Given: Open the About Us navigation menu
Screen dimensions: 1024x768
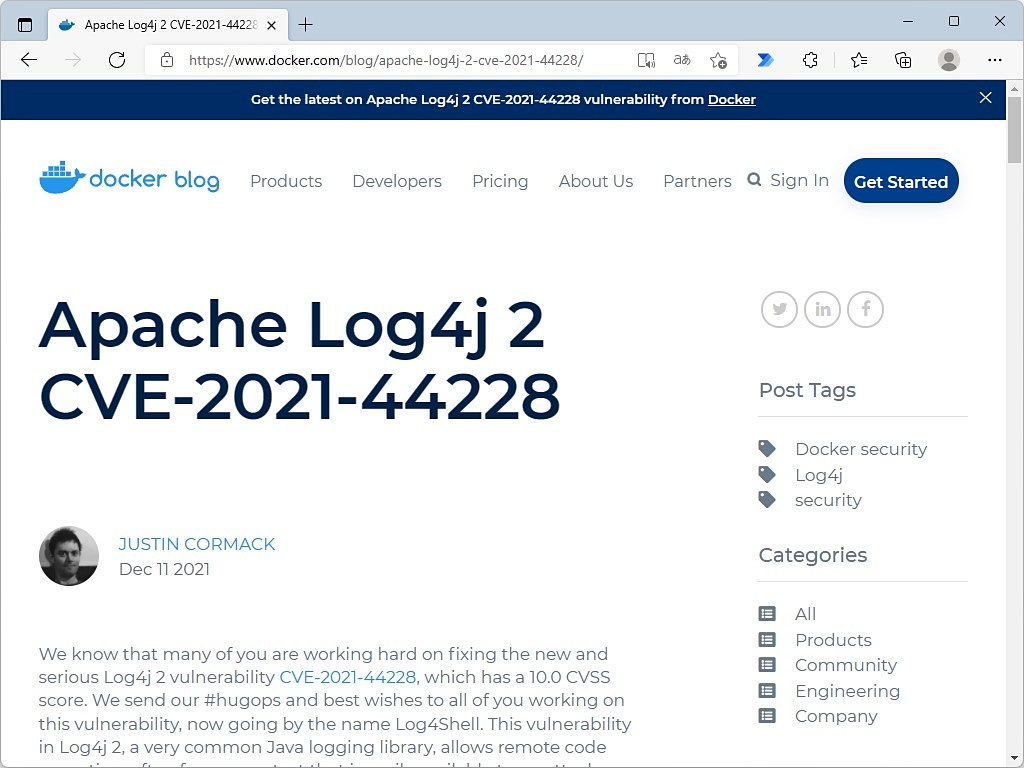Looking at the screenshot, I should pyautogui.click(x=596, y=181).
